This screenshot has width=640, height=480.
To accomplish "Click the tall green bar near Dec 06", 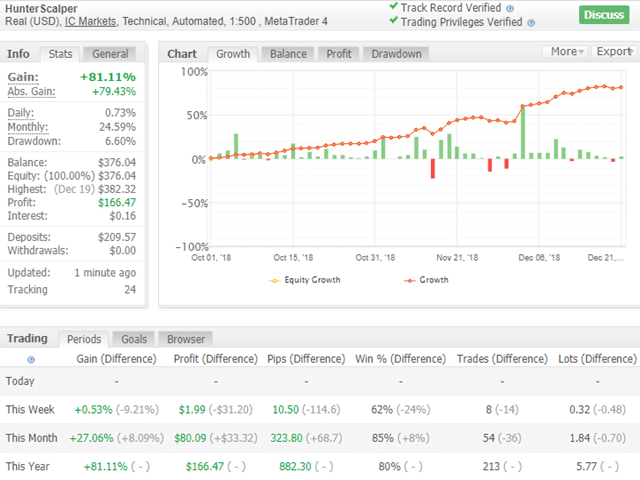I will (x=523, y=133).
